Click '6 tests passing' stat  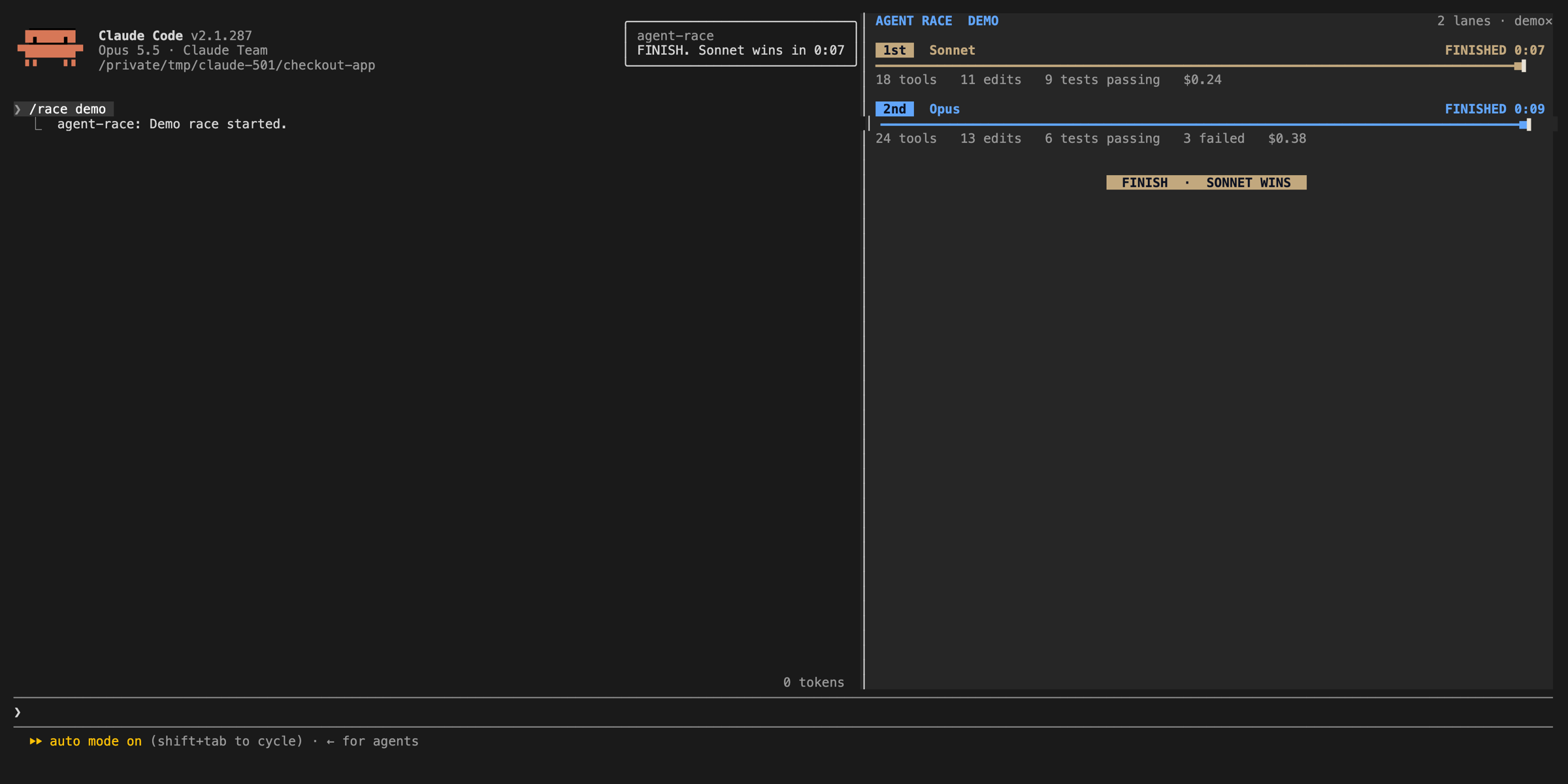(x=1102, y=139)
